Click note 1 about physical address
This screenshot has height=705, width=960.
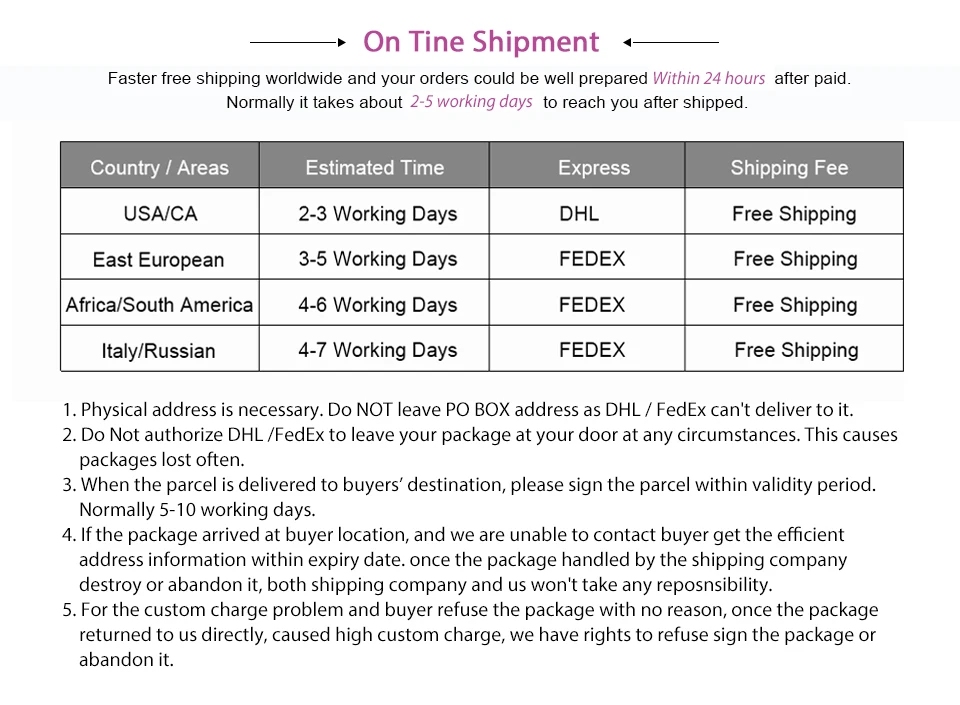pyautogui.click(x=458, y=409)
